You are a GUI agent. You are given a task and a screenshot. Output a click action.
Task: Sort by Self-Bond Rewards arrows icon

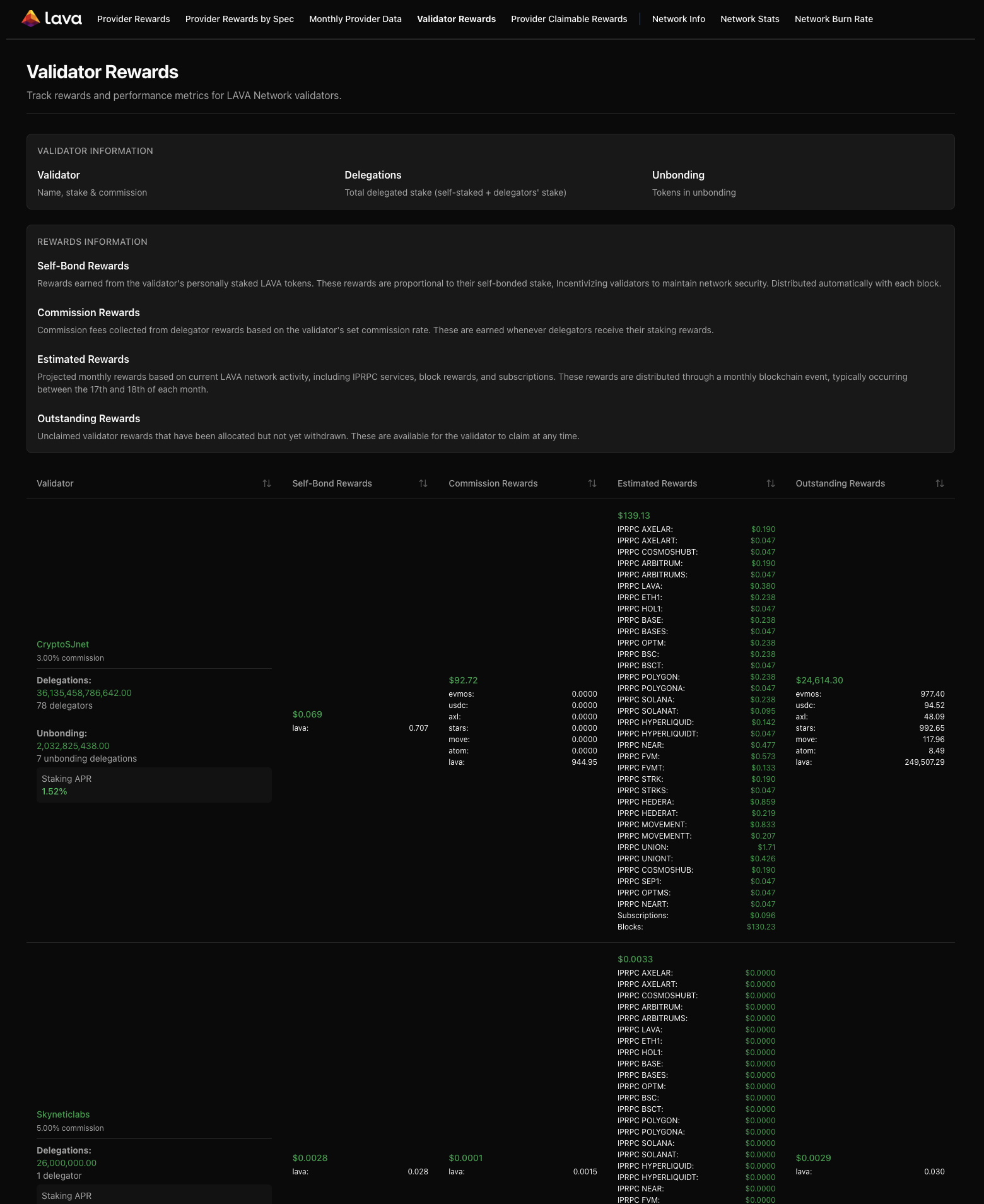(x=423, y=483)
